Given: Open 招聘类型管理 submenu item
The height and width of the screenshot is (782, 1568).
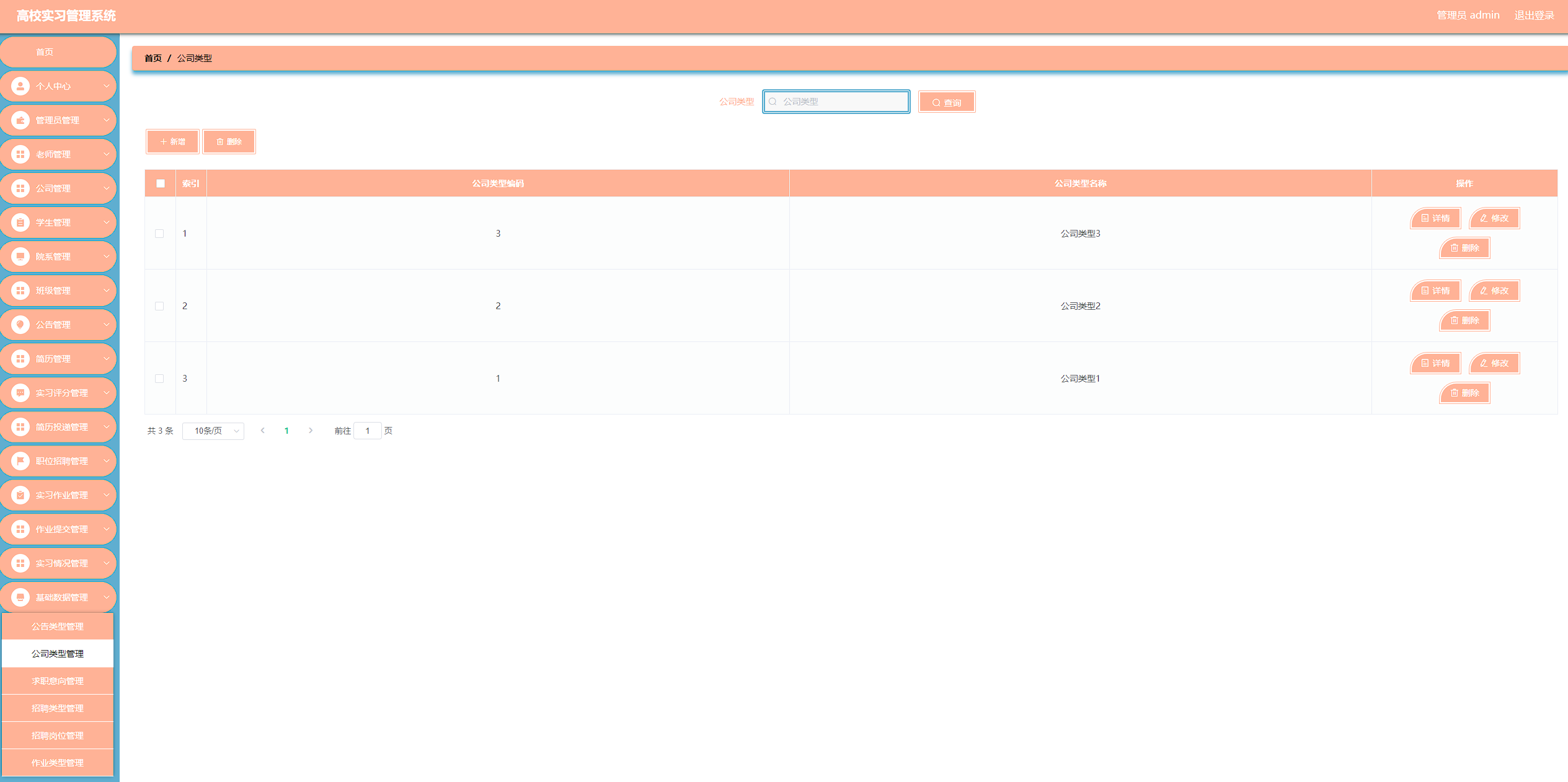Looking at the screenshot, I should tap(58, 708).
